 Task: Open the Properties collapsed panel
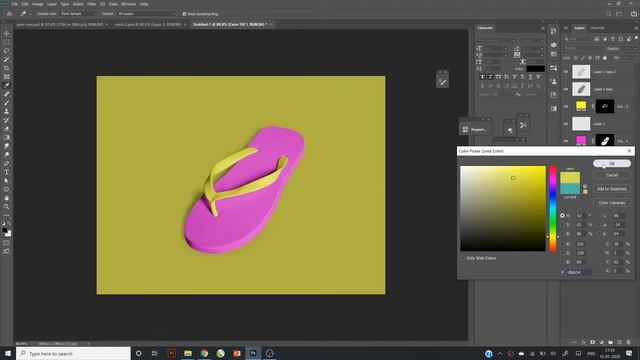475,129
